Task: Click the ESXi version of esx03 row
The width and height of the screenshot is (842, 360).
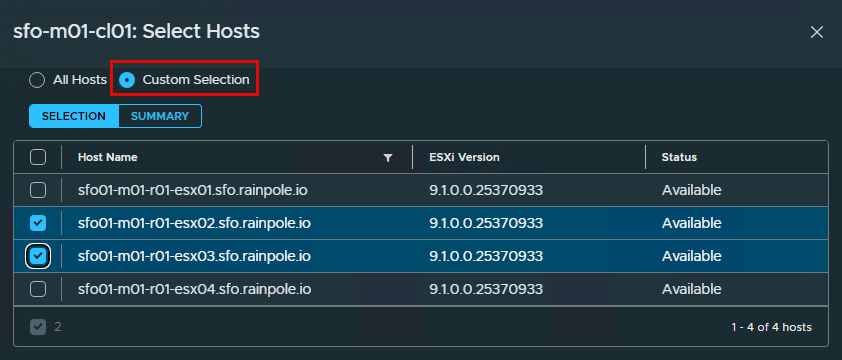Action: (486, 256)
